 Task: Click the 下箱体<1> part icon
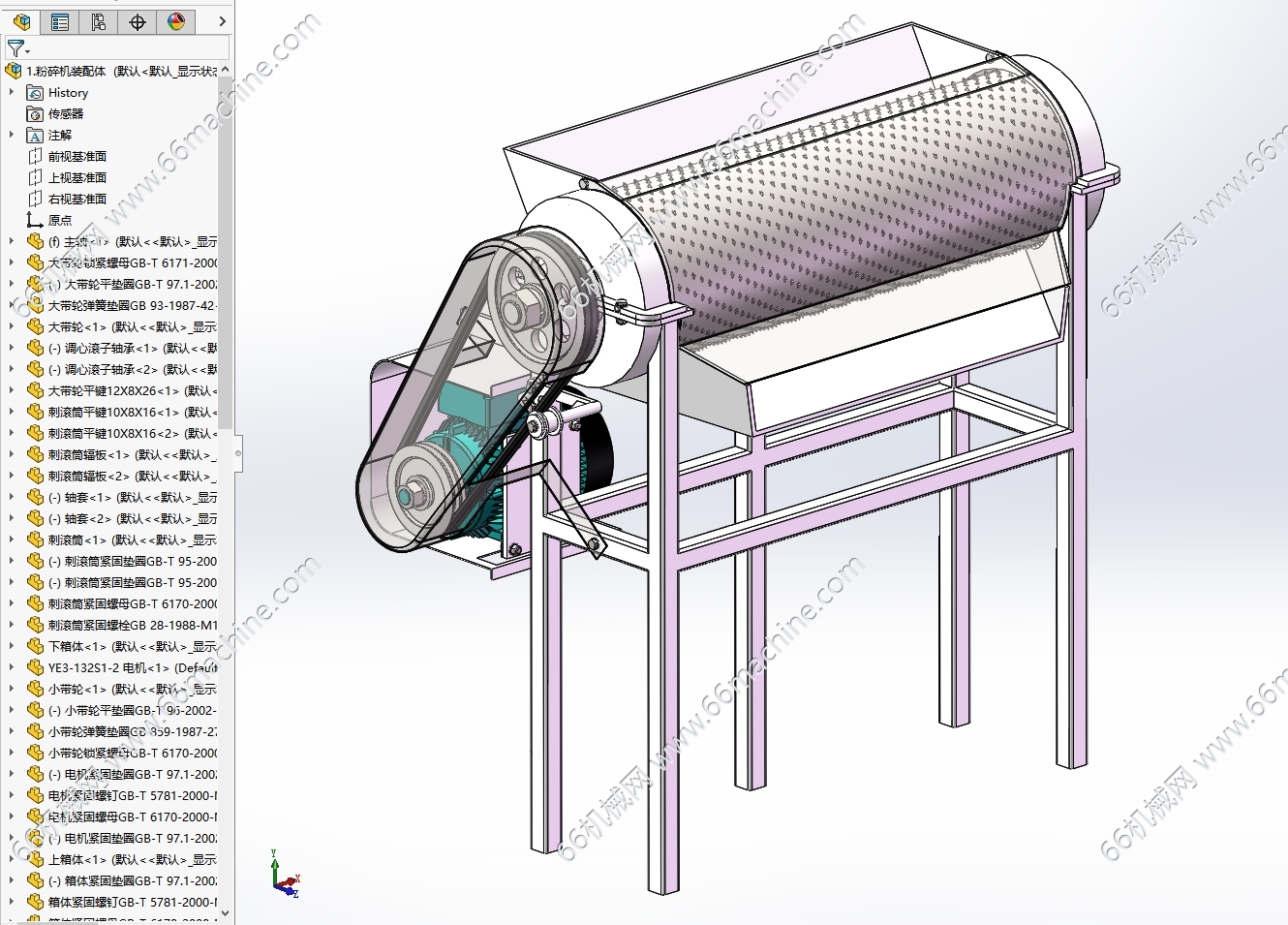point(35,647)
